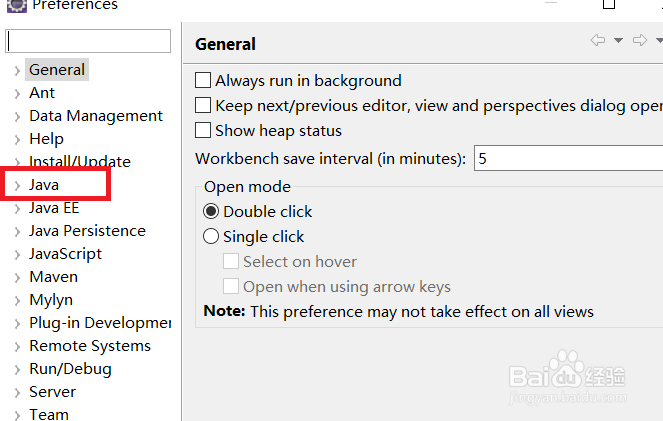Screen dimensions: 663x421
Task: Expand the Run/Debug category arrow
Action: tap(18, 369)
